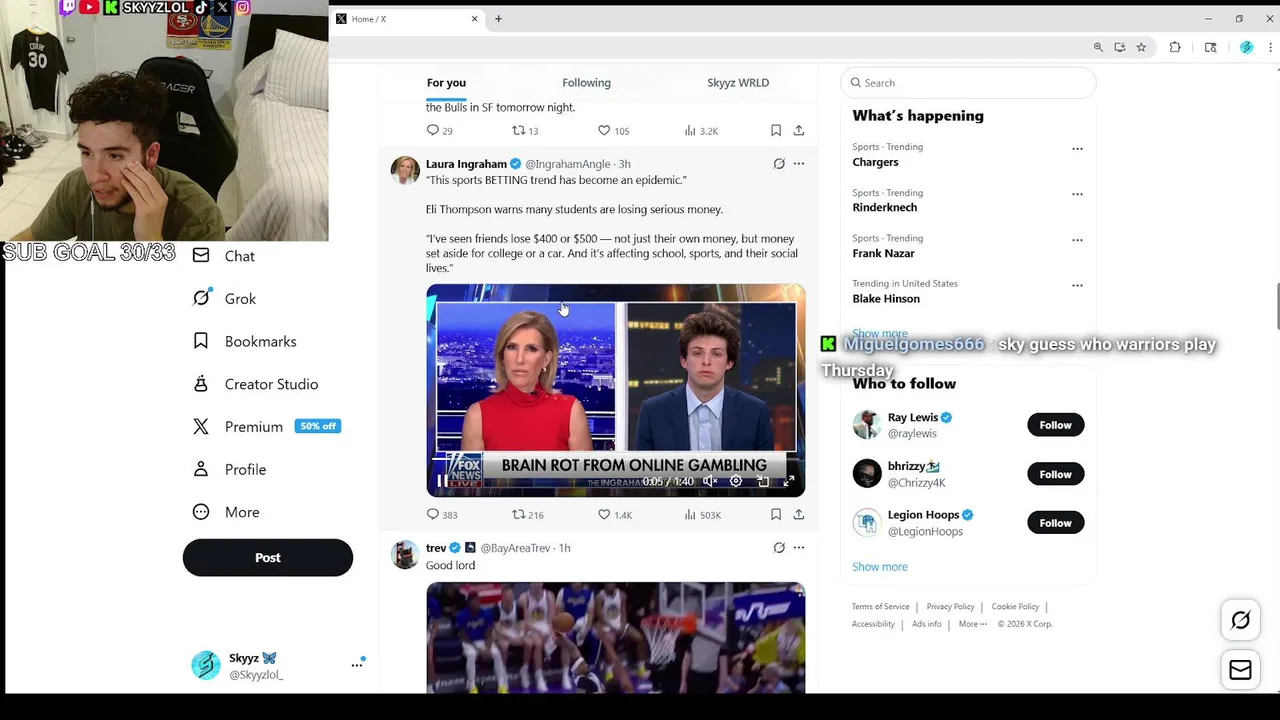Image resolution: width=1280 pixels, height=720 pixels.
Task: Open Profile in the sidebar
Action: click(x=229, y=469)
